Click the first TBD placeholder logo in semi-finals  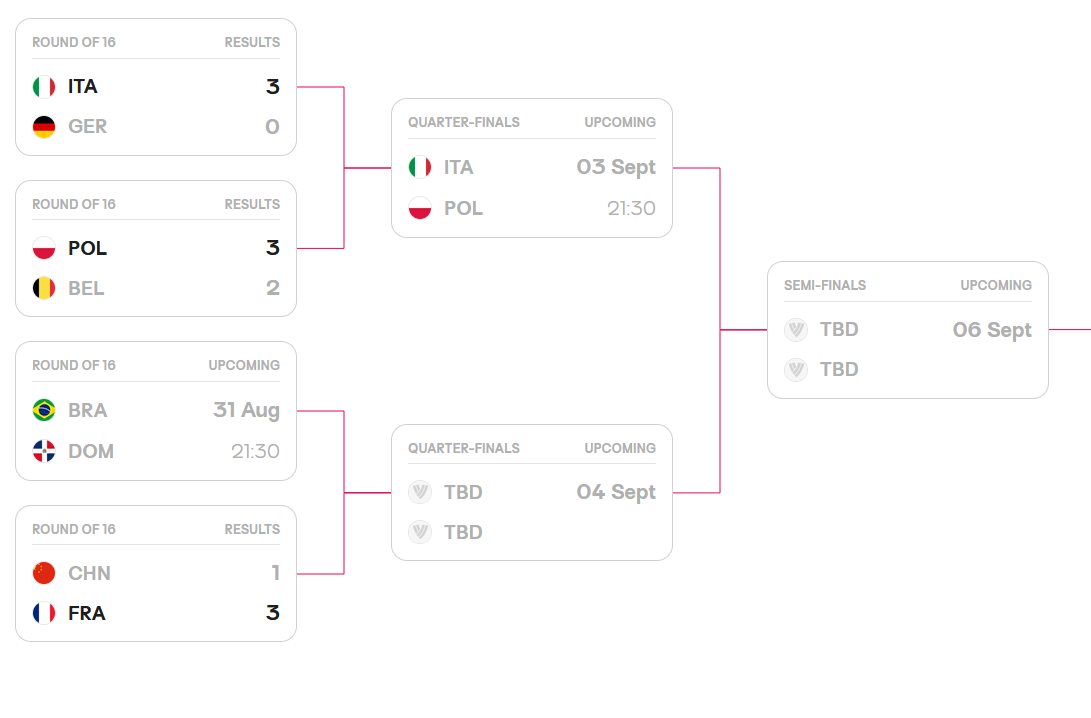tap(796, 330)
